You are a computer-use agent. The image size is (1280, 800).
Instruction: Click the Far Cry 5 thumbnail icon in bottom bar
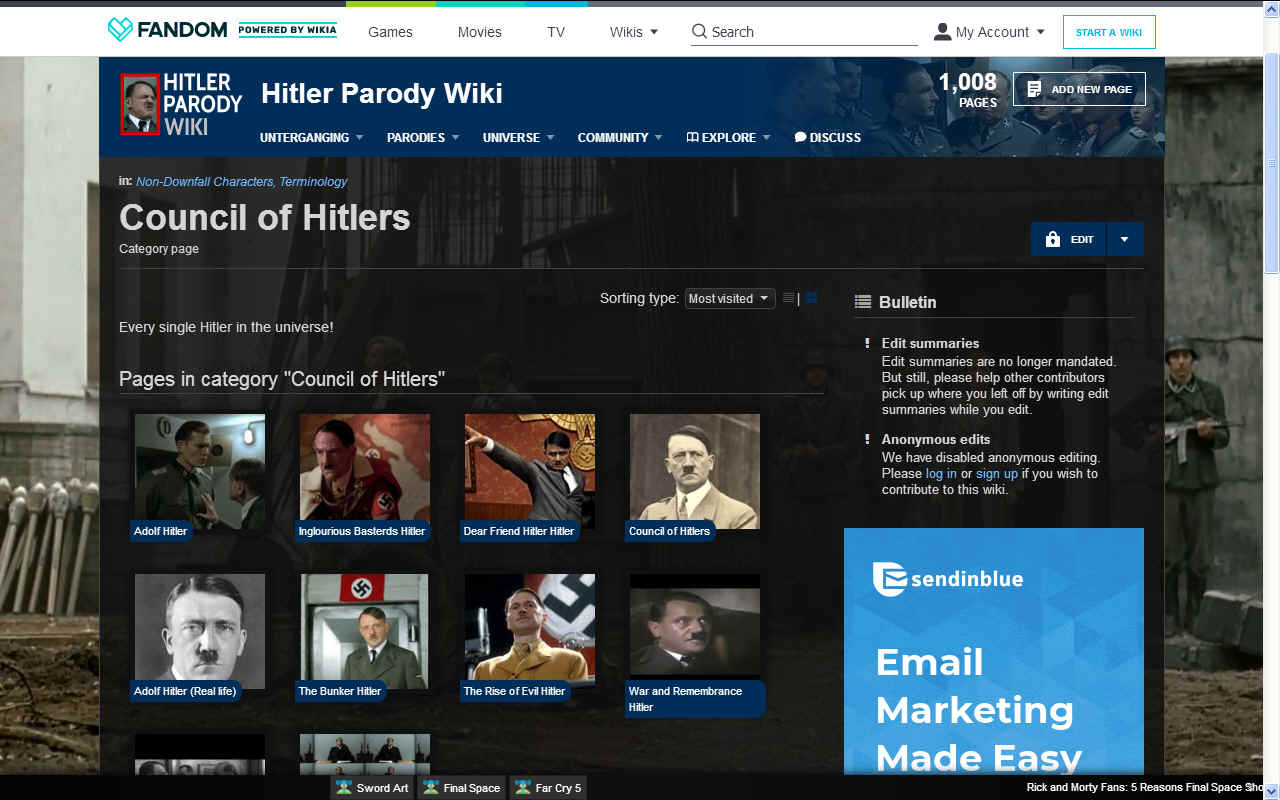(x=523, y=787)
